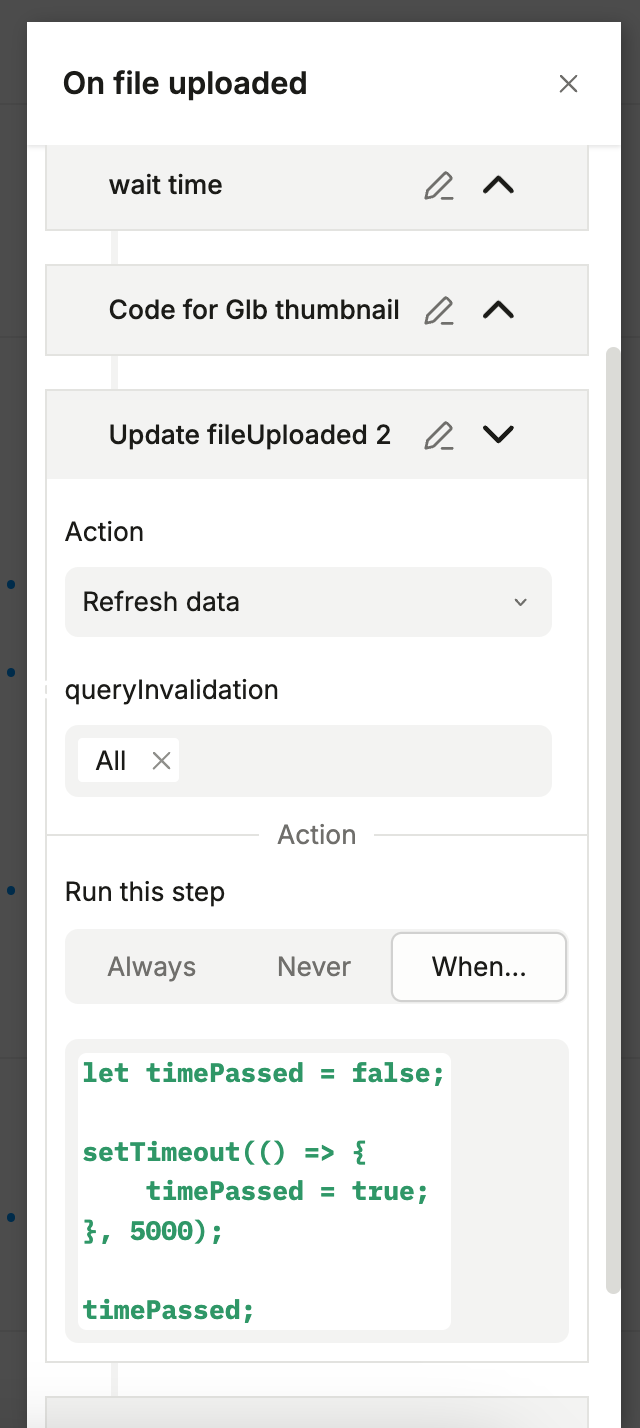The height and width of the screenshot is (1428, 640).
Task: Select the When... run condition
Action: (x=479, y=967)
